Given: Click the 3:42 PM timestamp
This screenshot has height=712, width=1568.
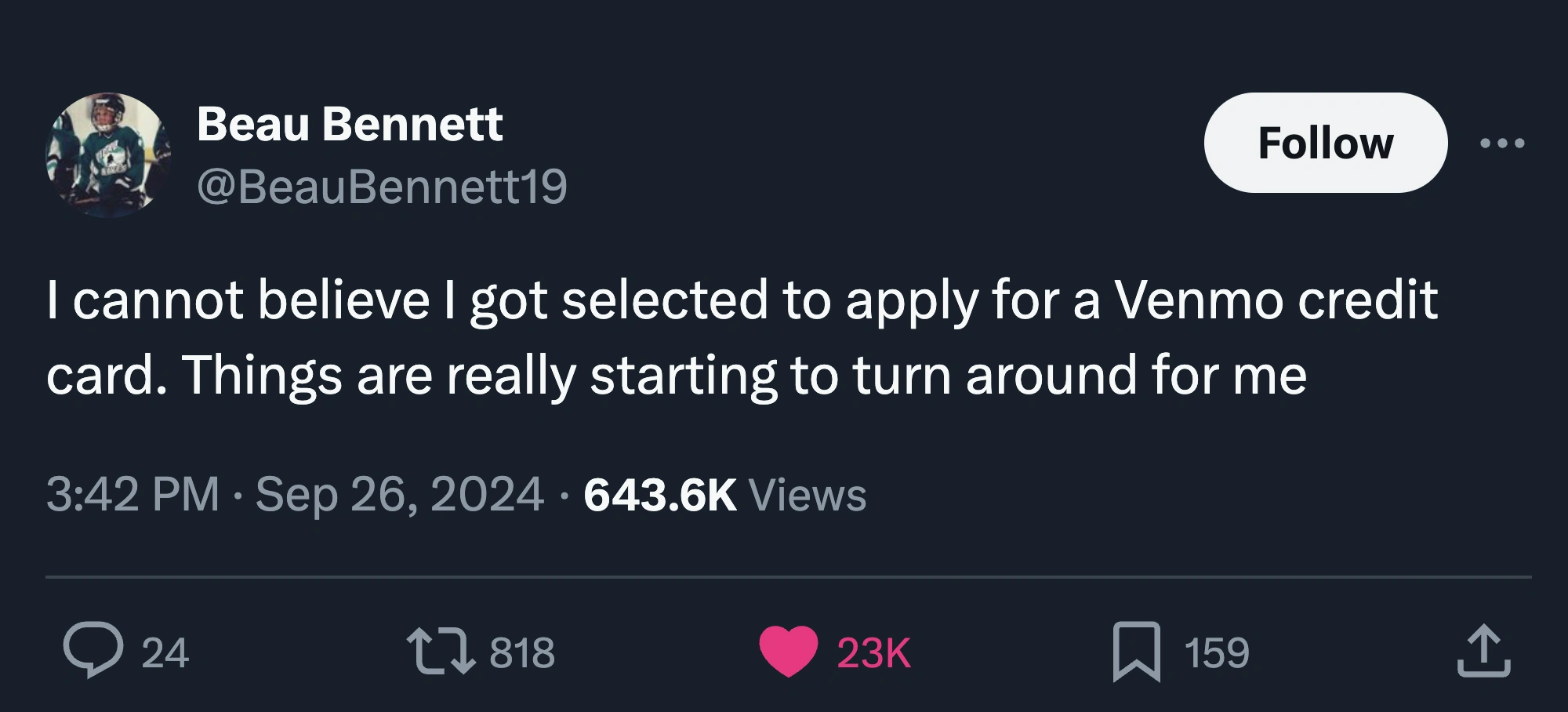Looking at the screenshot, I should click(132, 495).
